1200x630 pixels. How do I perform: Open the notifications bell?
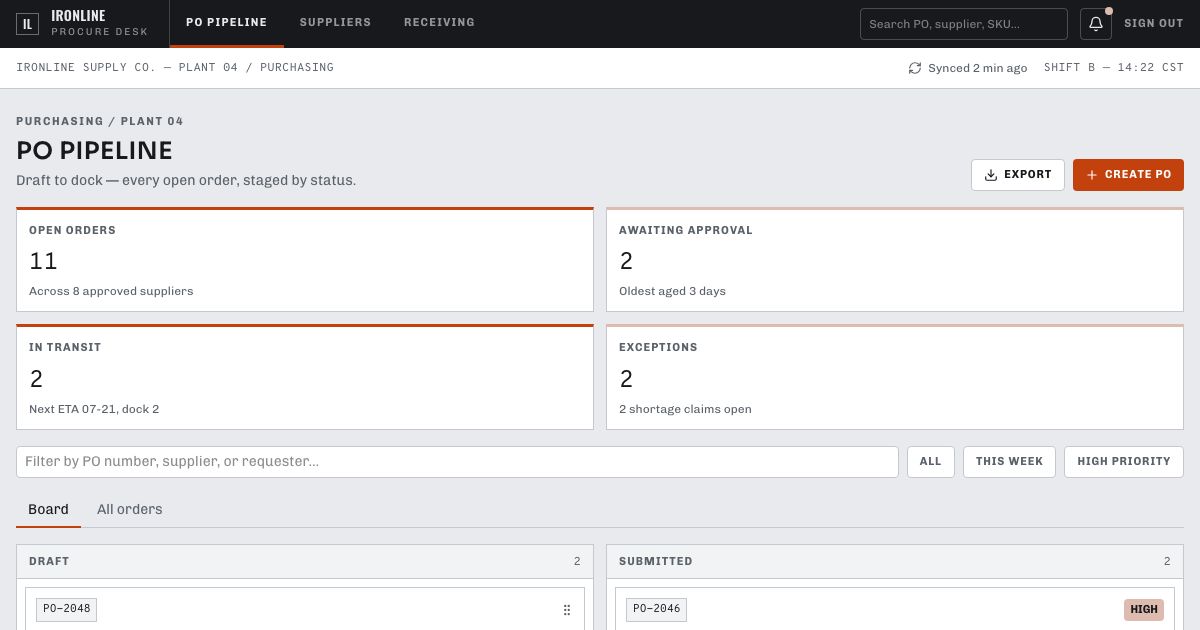1096,24
